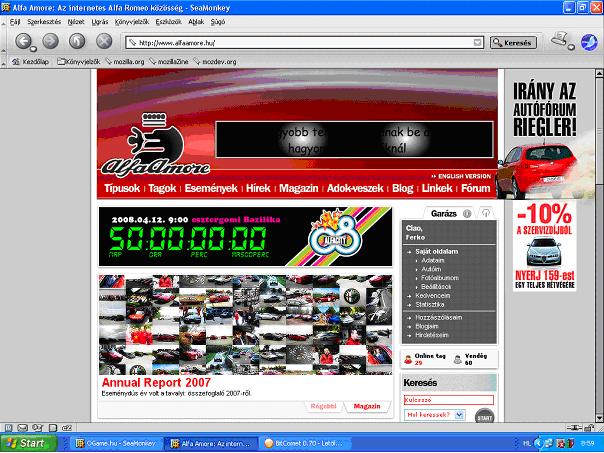Click the Kulcsszó keyword search field
This screenshot has width=604, height=453.
tap(449, 400)
